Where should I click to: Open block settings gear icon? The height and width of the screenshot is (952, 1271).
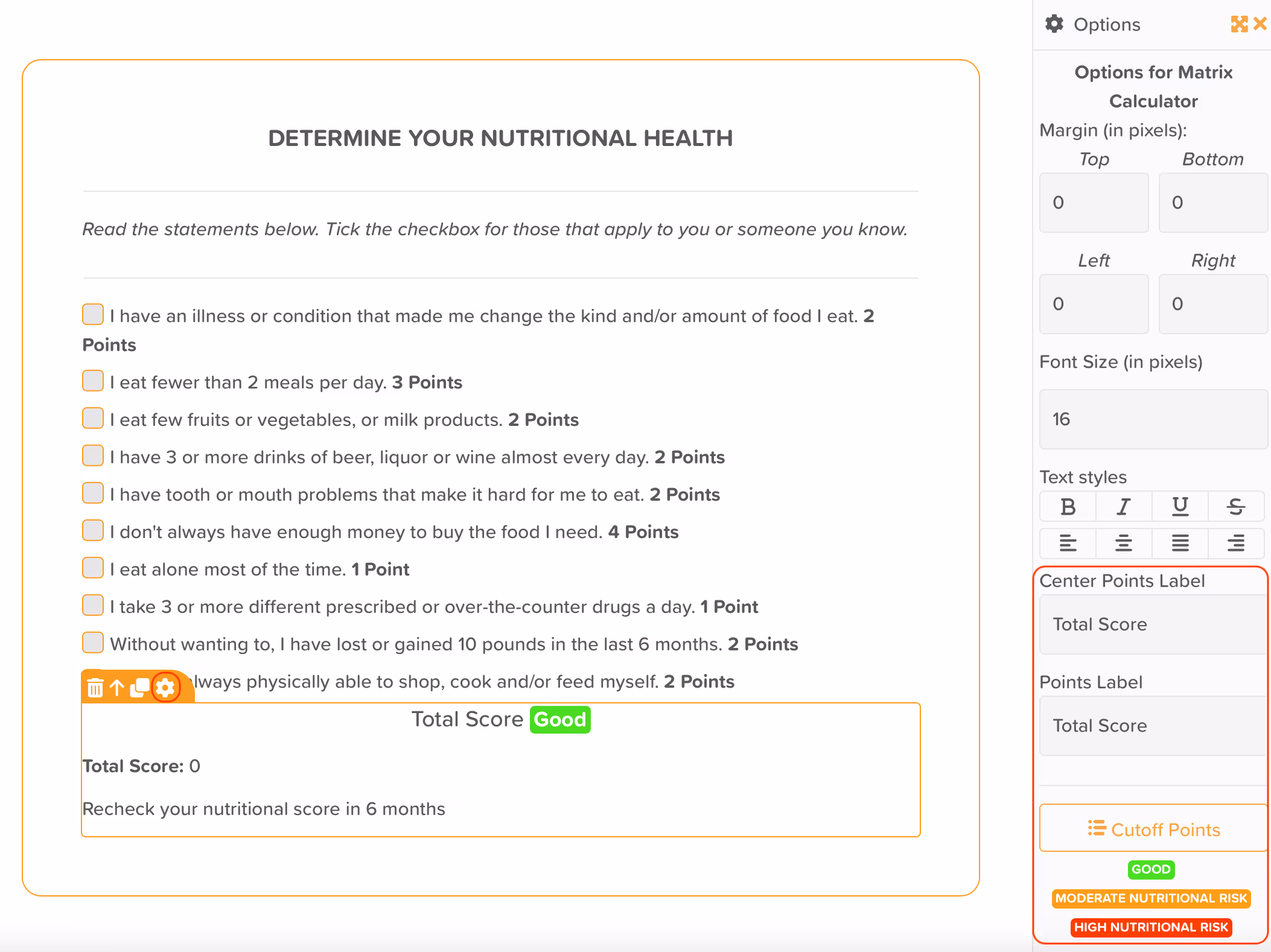pos(165,687)
